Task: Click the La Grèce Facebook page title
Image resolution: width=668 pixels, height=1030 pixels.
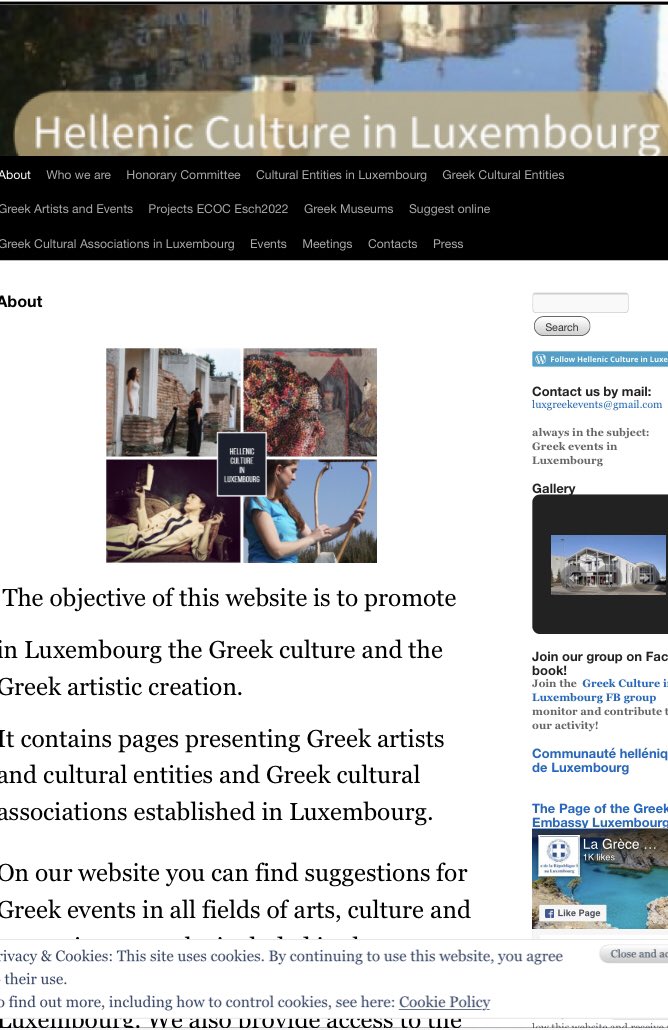Action: click(x=619, y=844)
